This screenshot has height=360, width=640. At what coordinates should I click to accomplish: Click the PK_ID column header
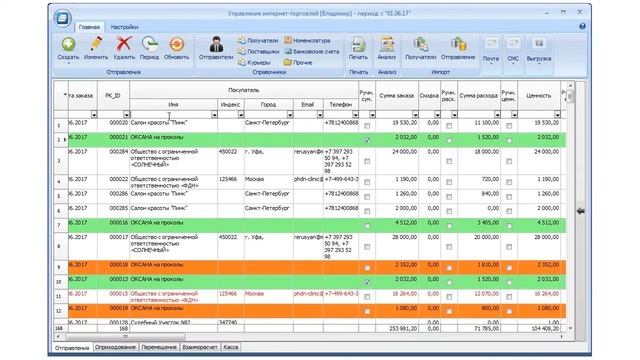(x=113, y=96)
